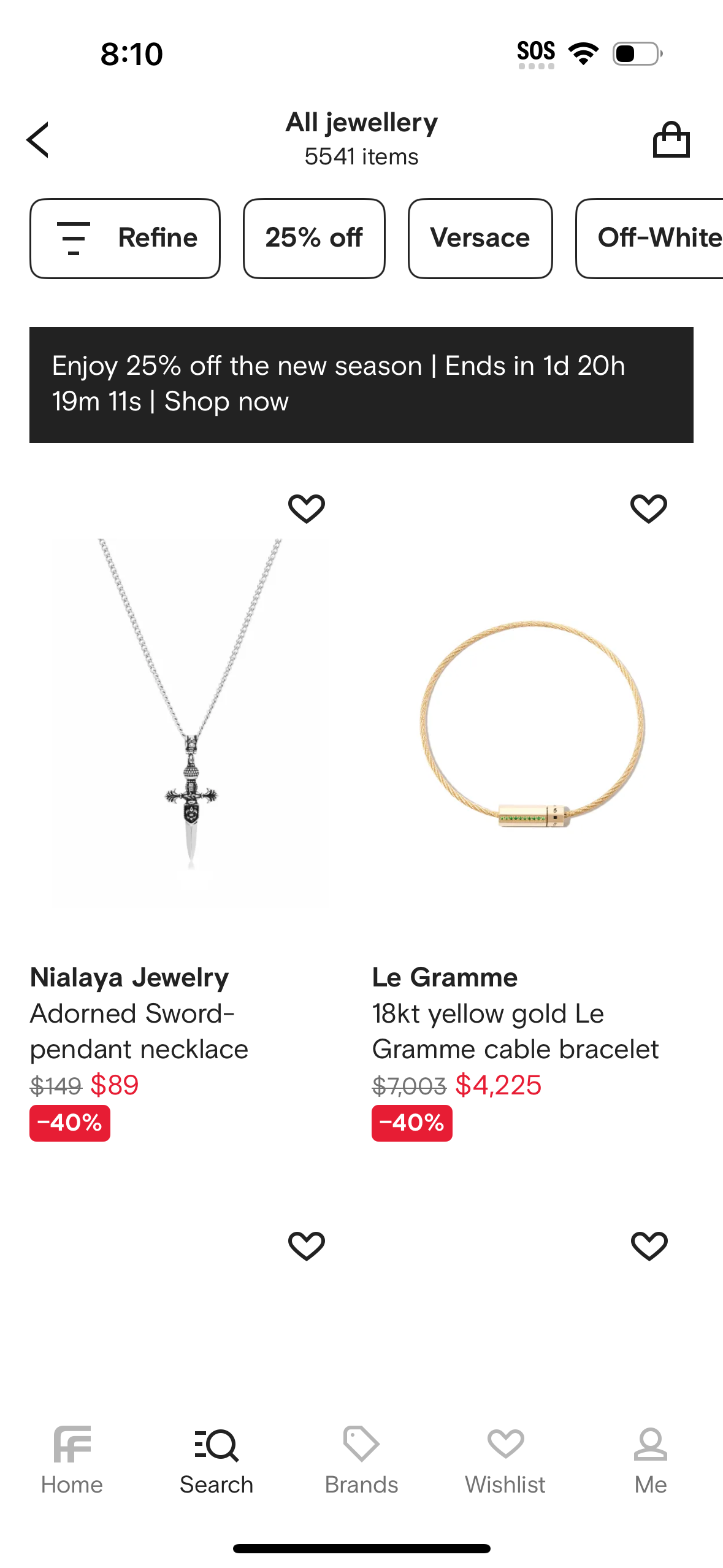Open the Me profile tab

coord(651,1459)
